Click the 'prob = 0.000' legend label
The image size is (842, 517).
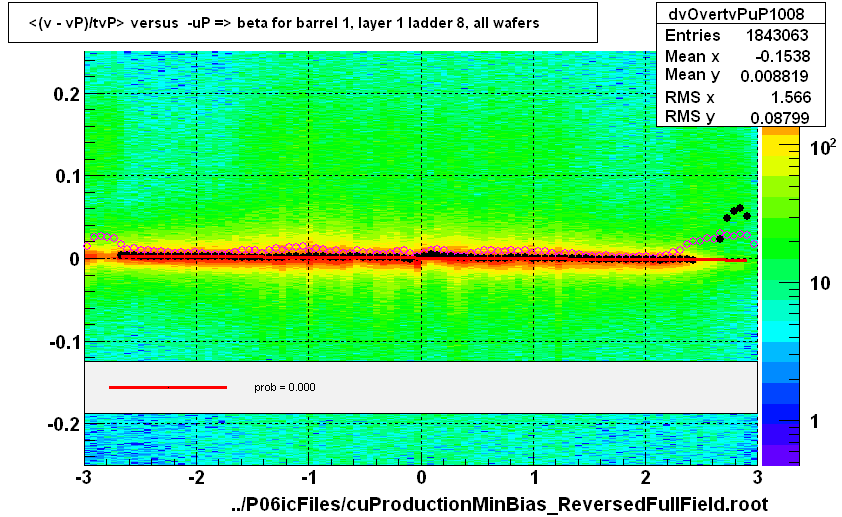pos(285,388)
